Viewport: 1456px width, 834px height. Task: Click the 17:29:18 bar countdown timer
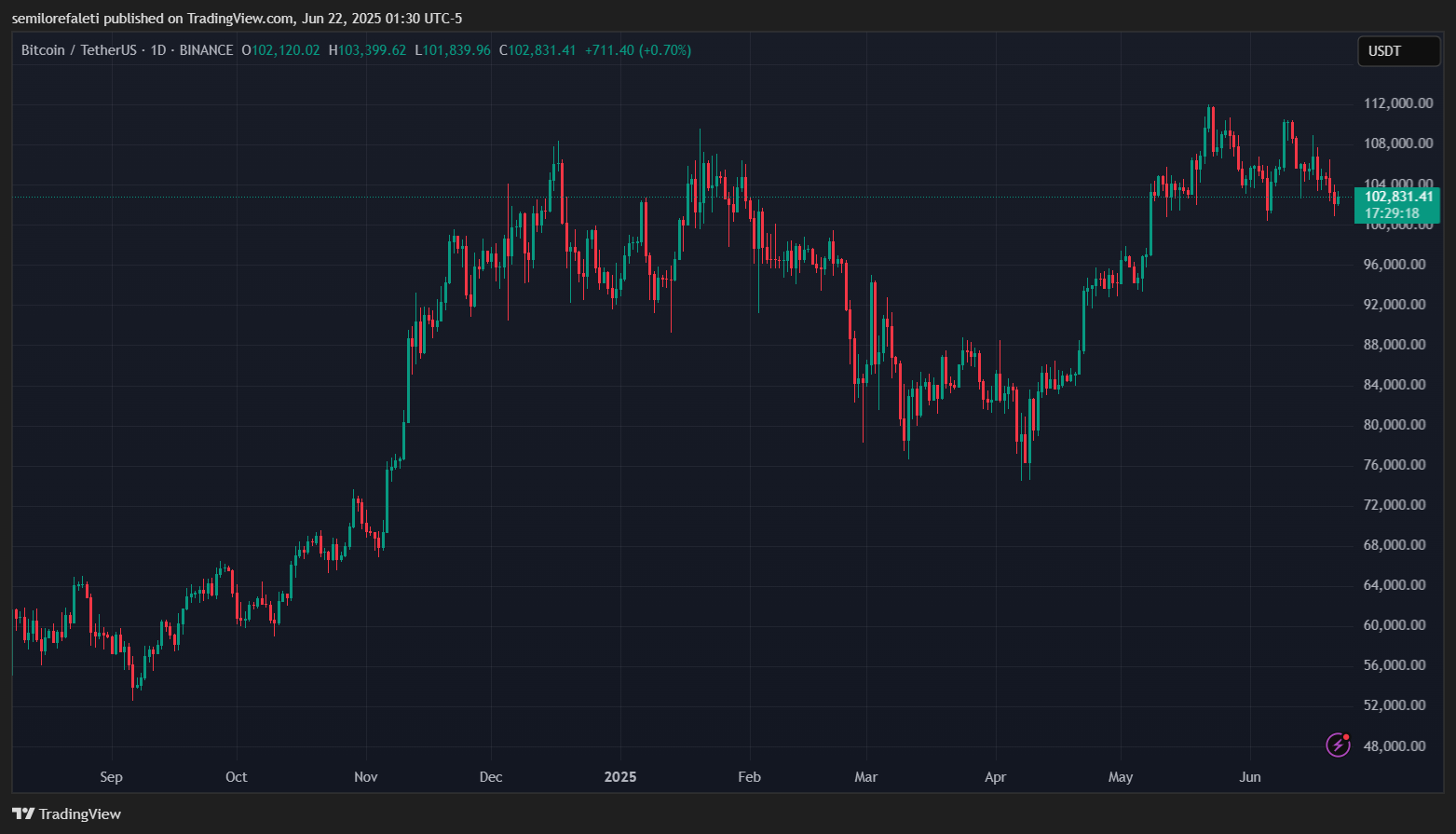1393,213
